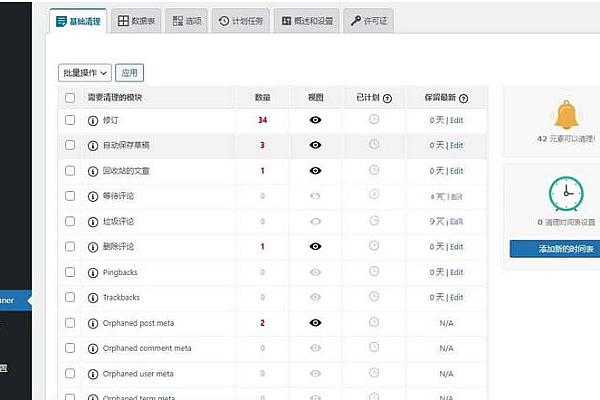Show info for the 修订 row
This screenshot has width=600, height=400.
93,121
